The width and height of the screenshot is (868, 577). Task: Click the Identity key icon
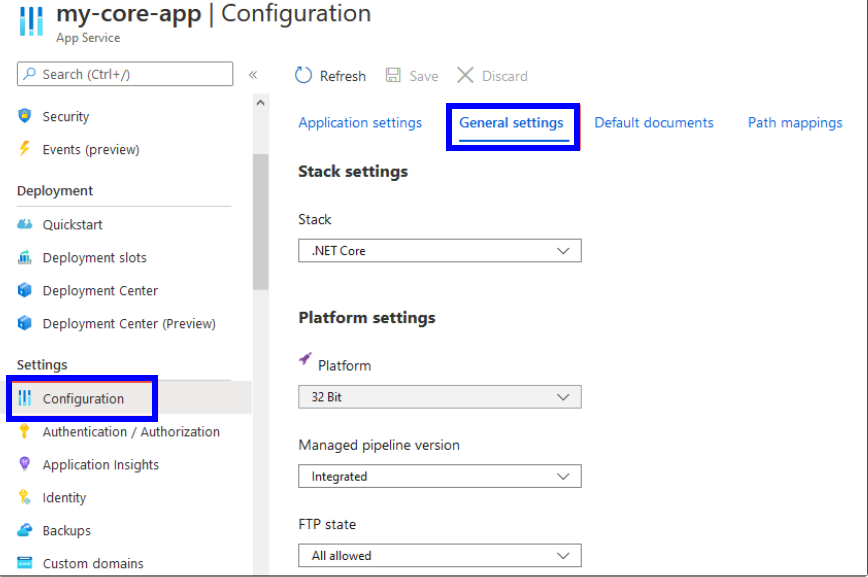tap(24, 497)
